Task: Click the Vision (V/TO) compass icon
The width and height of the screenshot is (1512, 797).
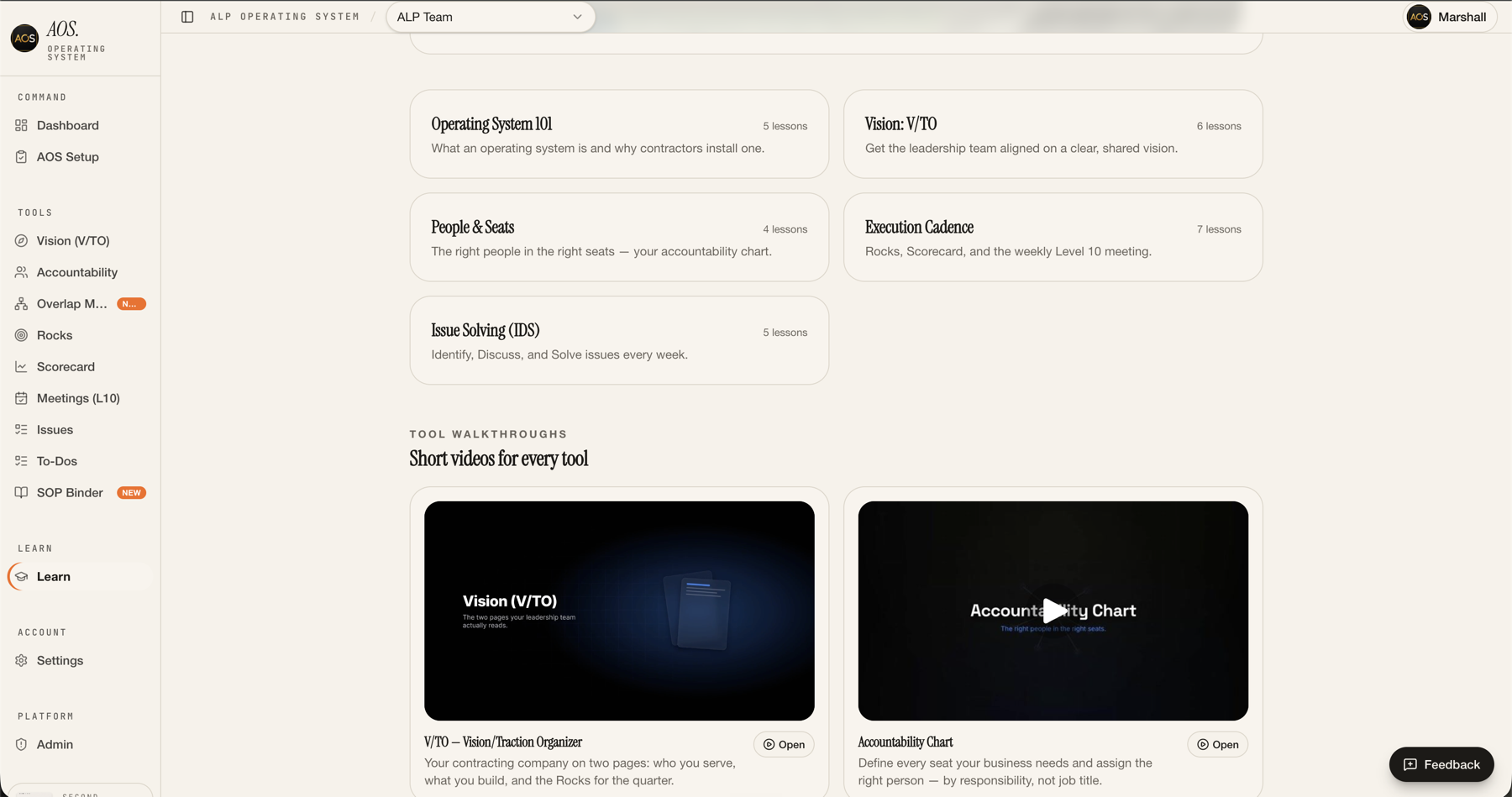Action: pyautogui.click(x=21, y=241)
